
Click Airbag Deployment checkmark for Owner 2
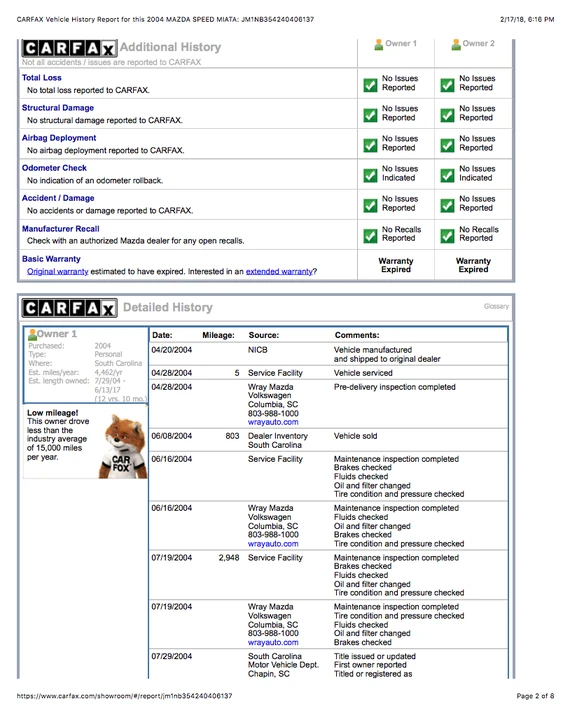(x=447, y=146)
